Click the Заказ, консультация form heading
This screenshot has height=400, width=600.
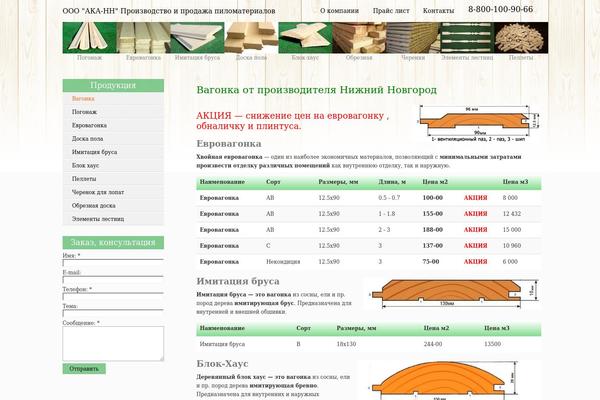(x=113, y=242)
